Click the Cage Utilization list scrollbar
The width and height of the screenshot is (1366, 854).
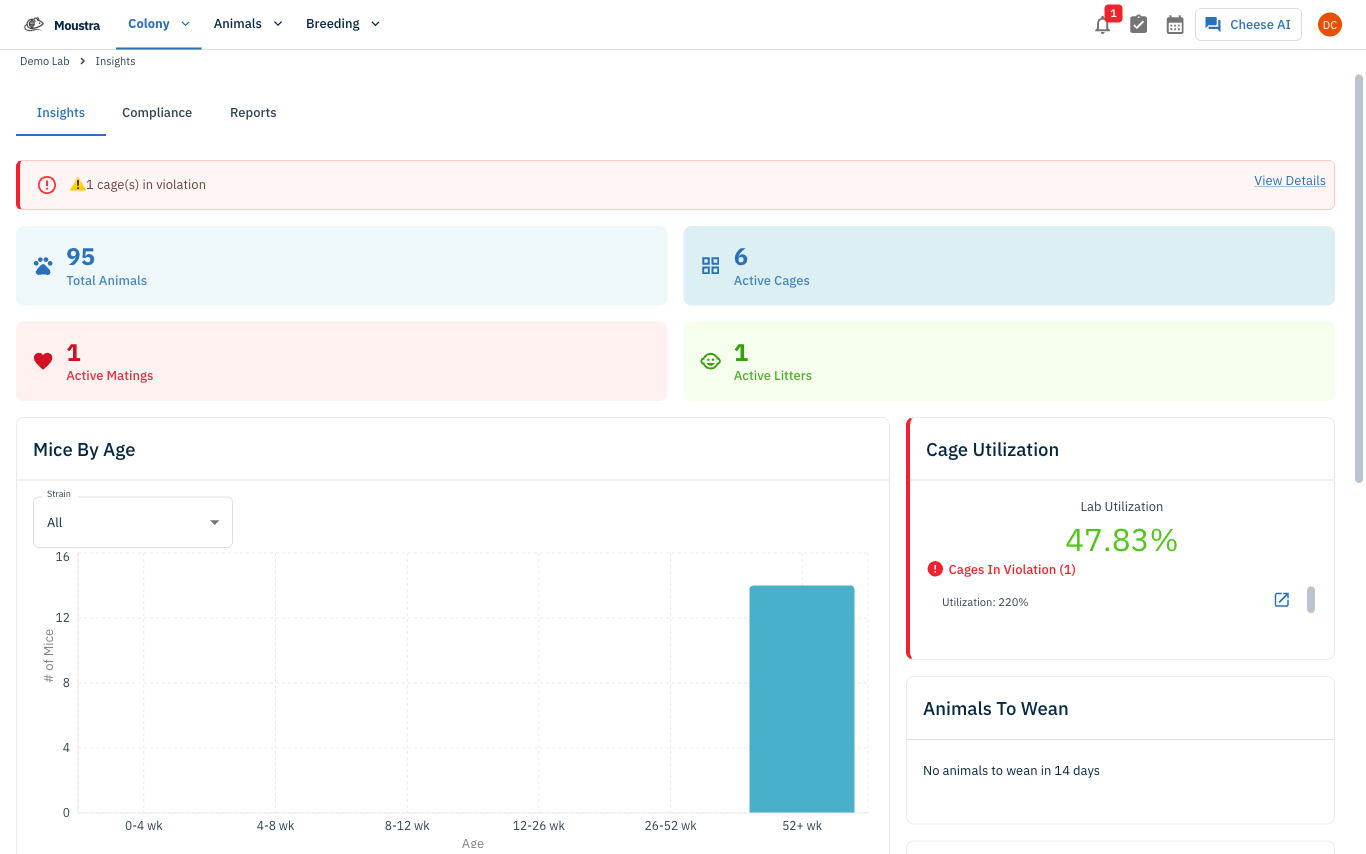[1311, 600]
